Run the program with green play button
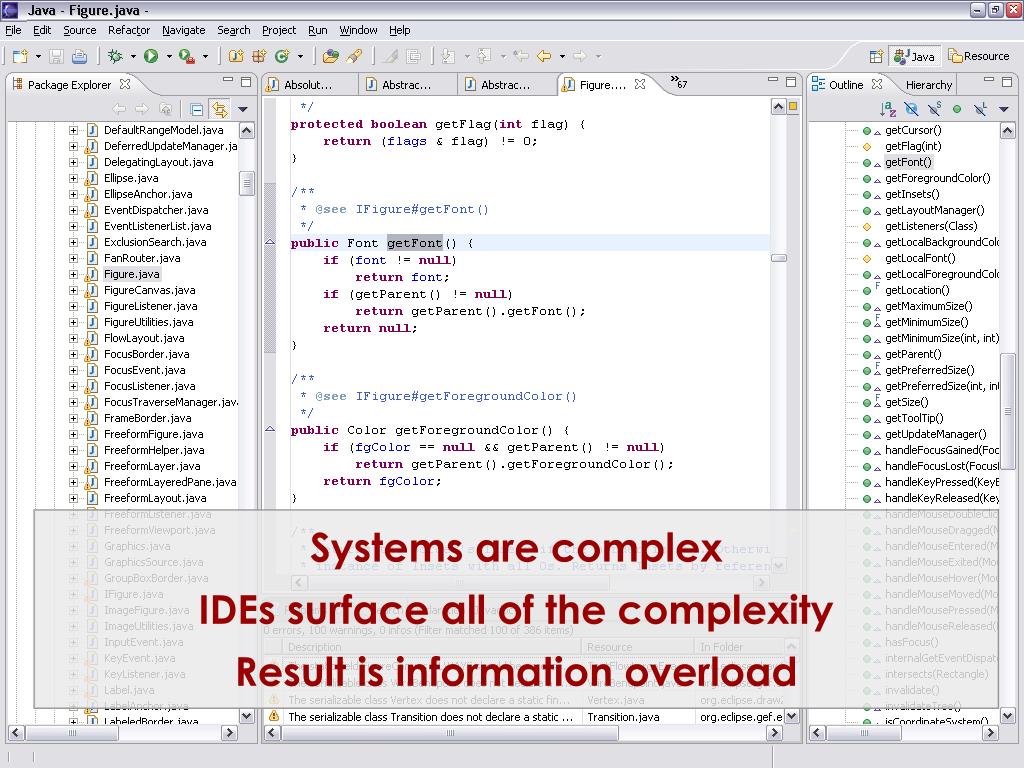The width and height of the screenshot is (1024, 768). click(x=151, y=57)
